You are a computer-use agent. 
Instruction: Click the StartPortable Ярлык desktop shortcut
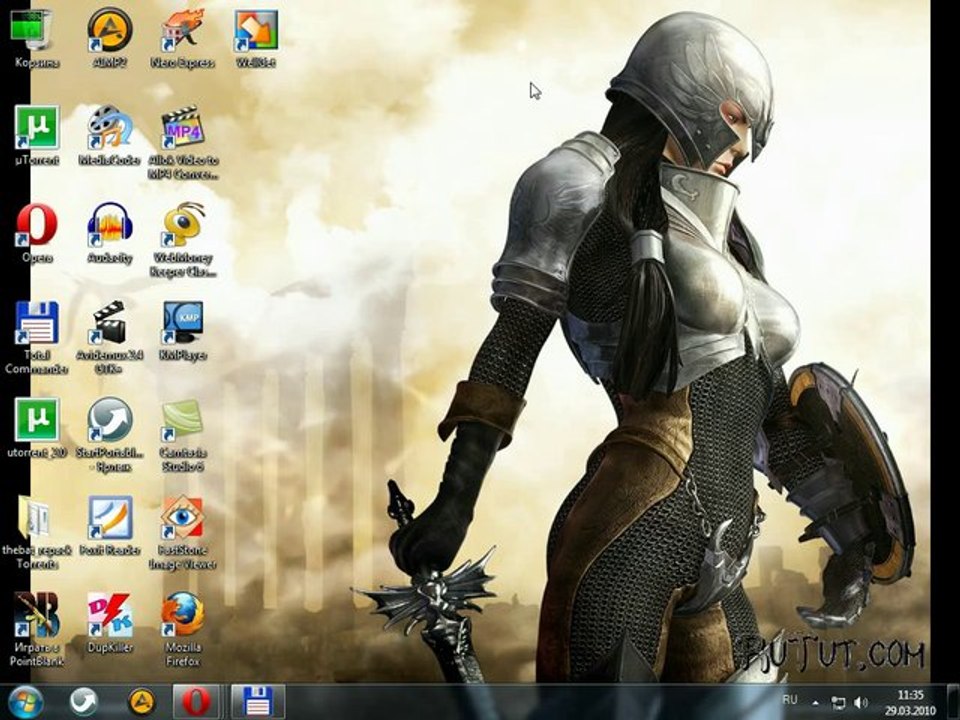click(110, 435)
